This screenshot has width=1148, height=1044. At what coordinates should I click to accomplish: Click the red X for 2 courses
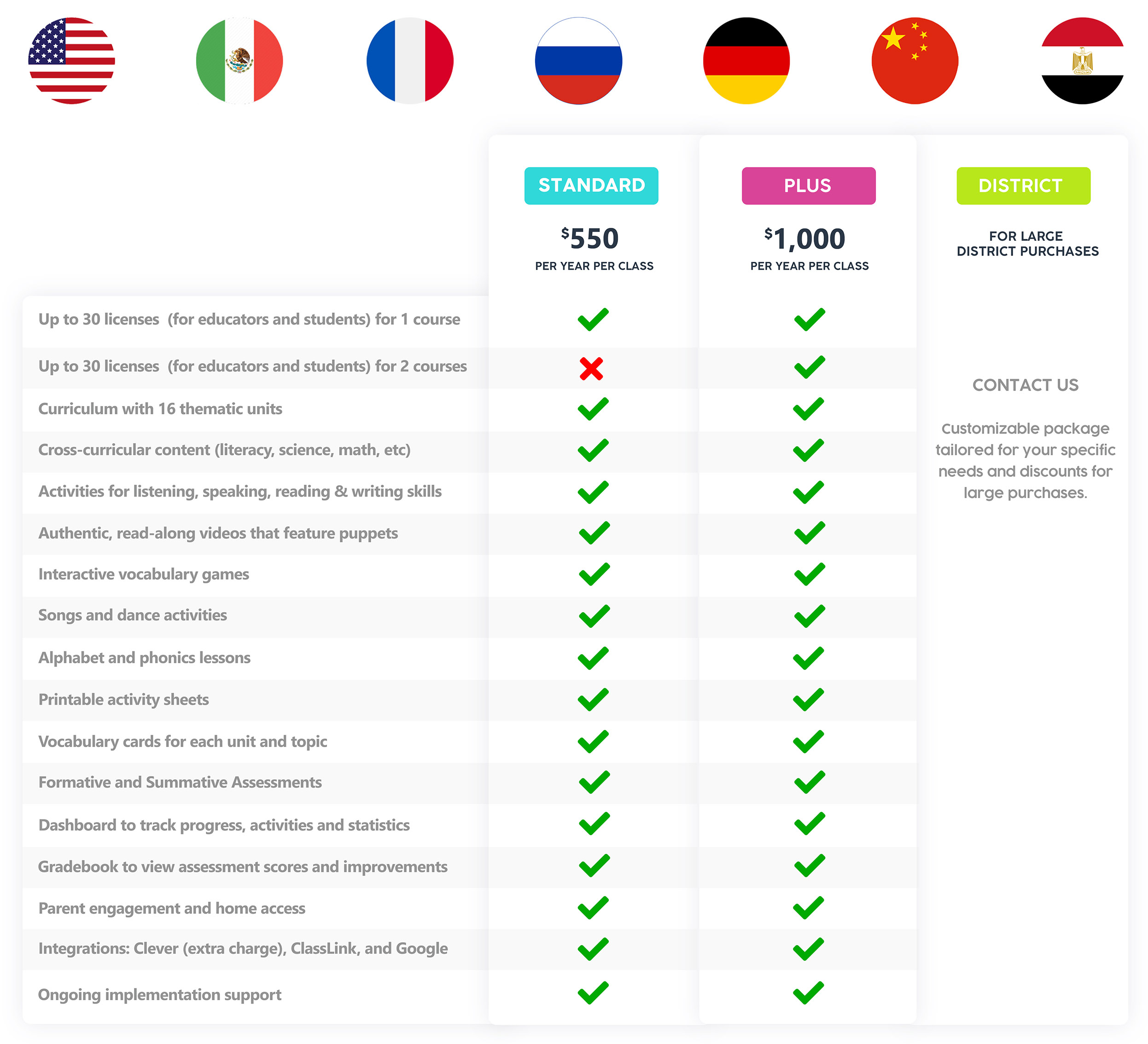tap(591, 368)
